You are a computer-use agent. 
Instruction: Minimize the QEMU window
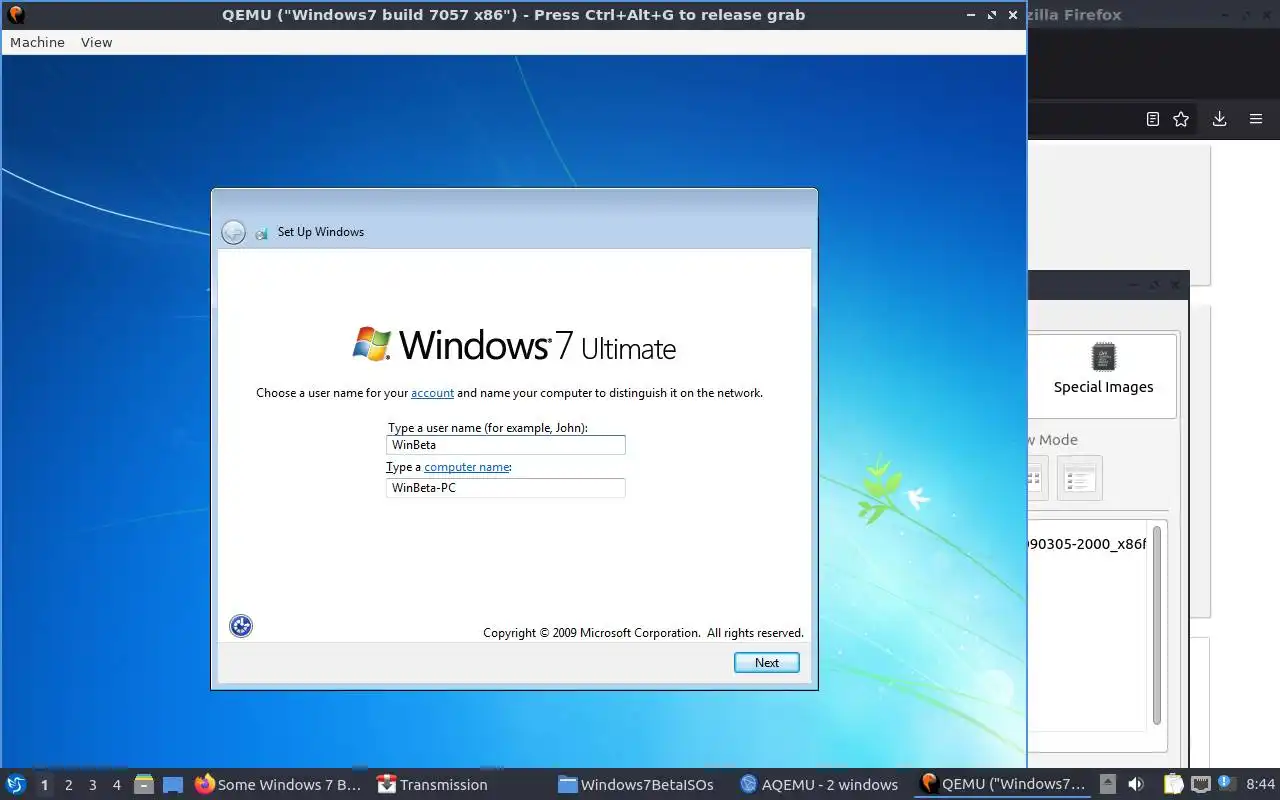971,15
